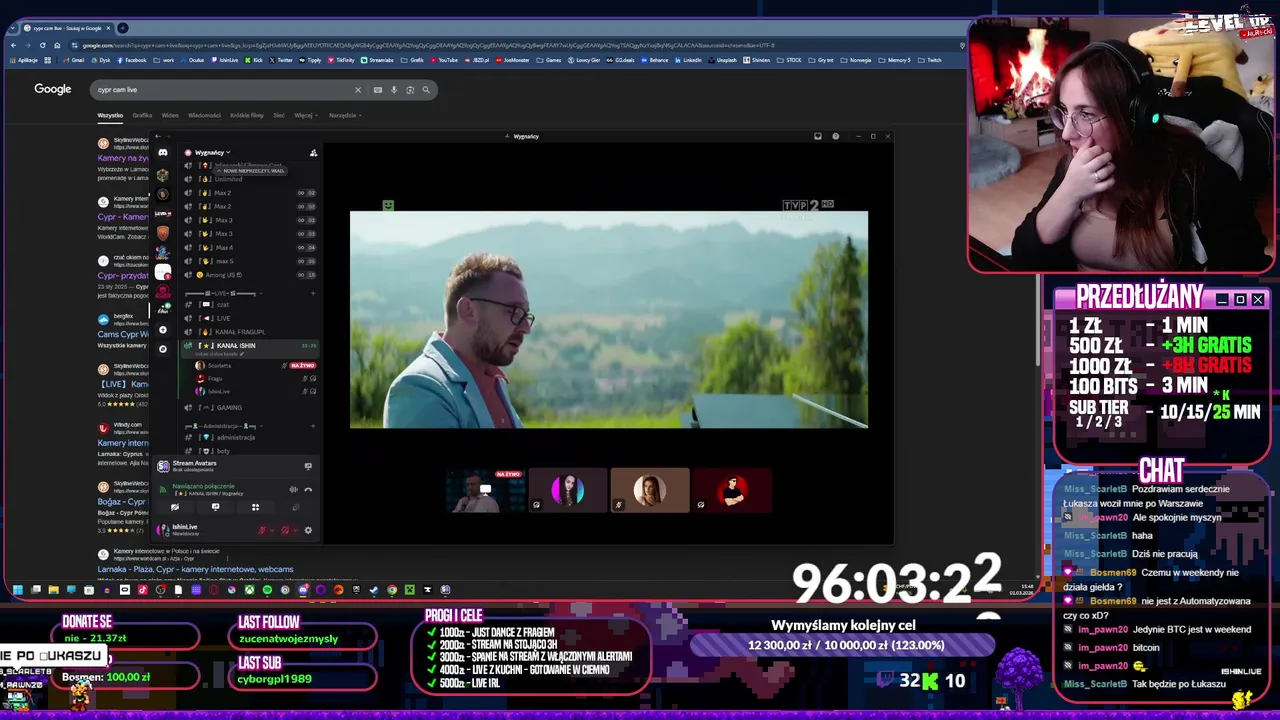Open Discord activities grid button
Image resolution: width=1280 pixels, height=720 pixels.
tap(255, 507)
